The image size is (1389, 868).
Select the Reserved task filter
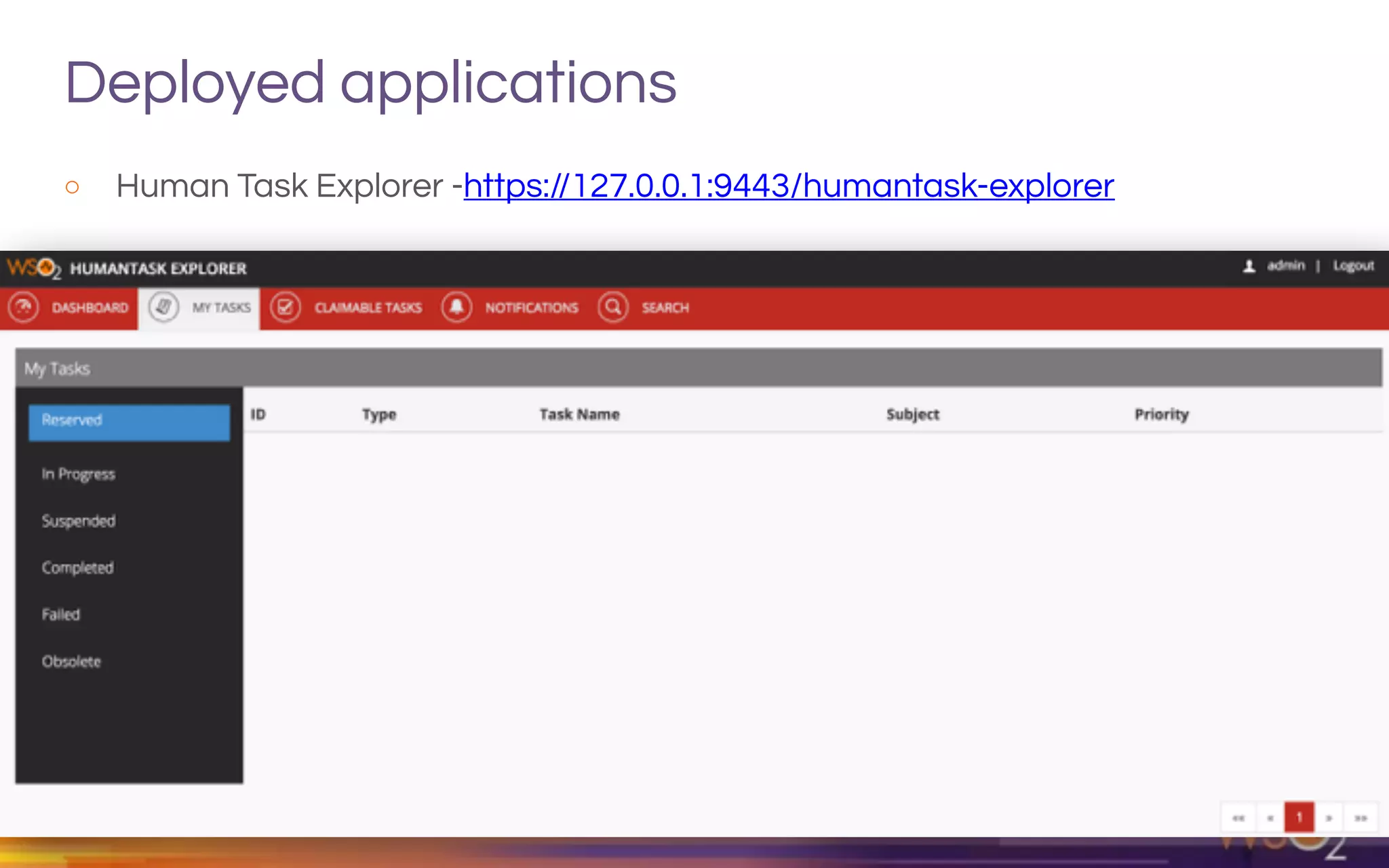(x=129, y=422)
